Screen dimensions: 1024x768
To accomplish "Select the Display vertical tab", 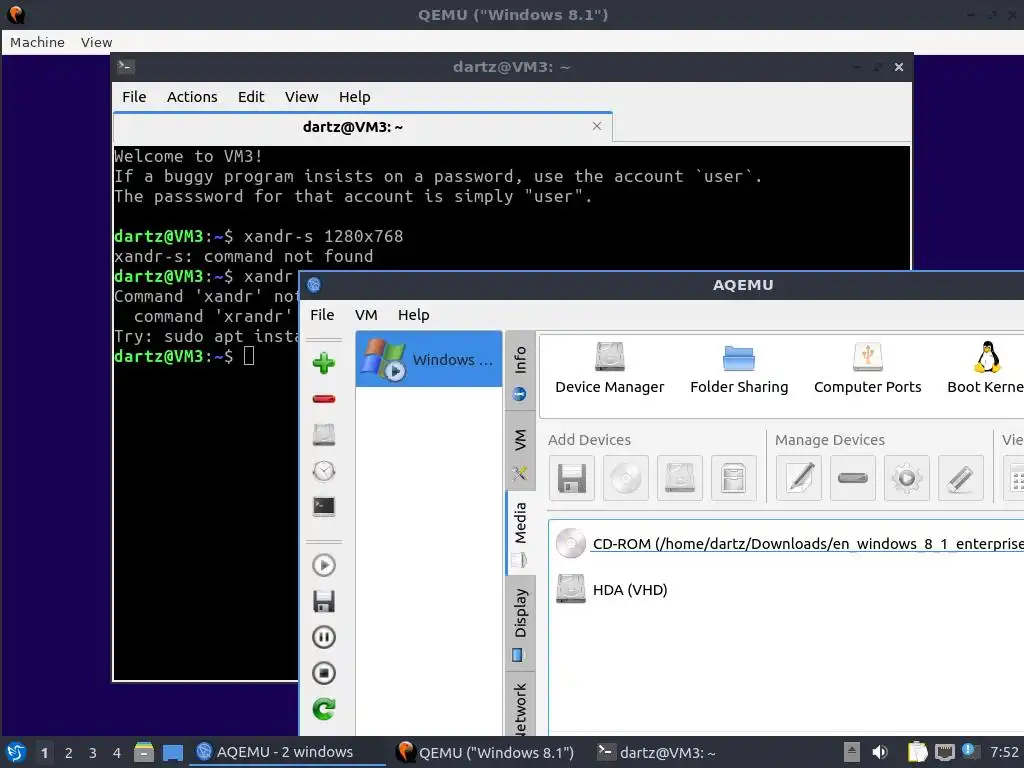I will pyautogui.click(x=520, y=624).
